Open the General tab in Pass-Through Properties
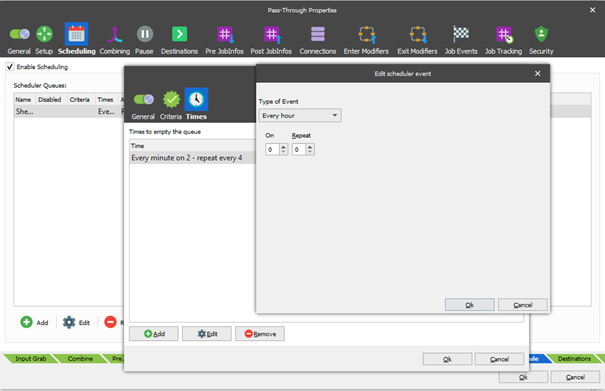Image resolution: width=605 pixels, height=391 pixels. click(19, 40)
